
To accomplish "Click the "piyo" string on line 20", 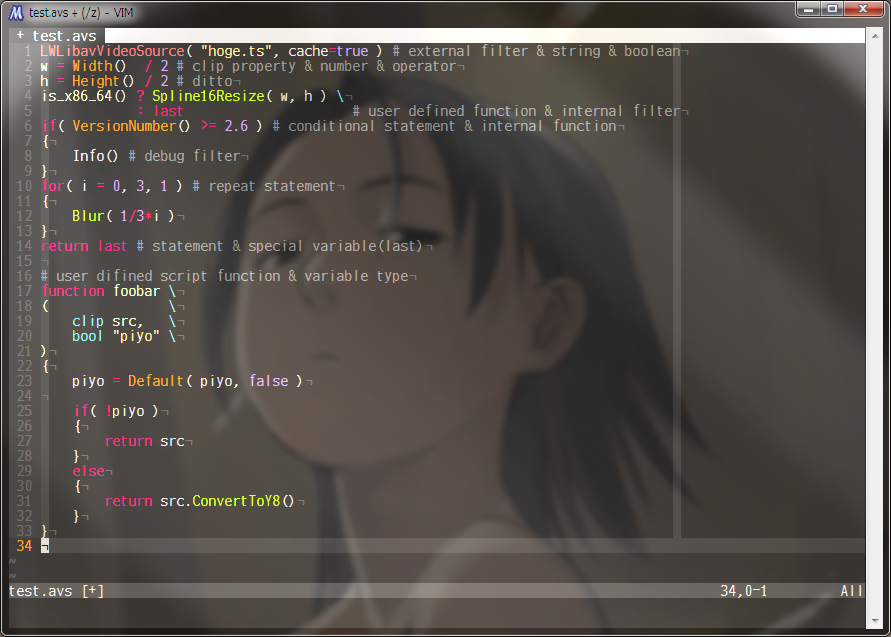I will 136,336.
